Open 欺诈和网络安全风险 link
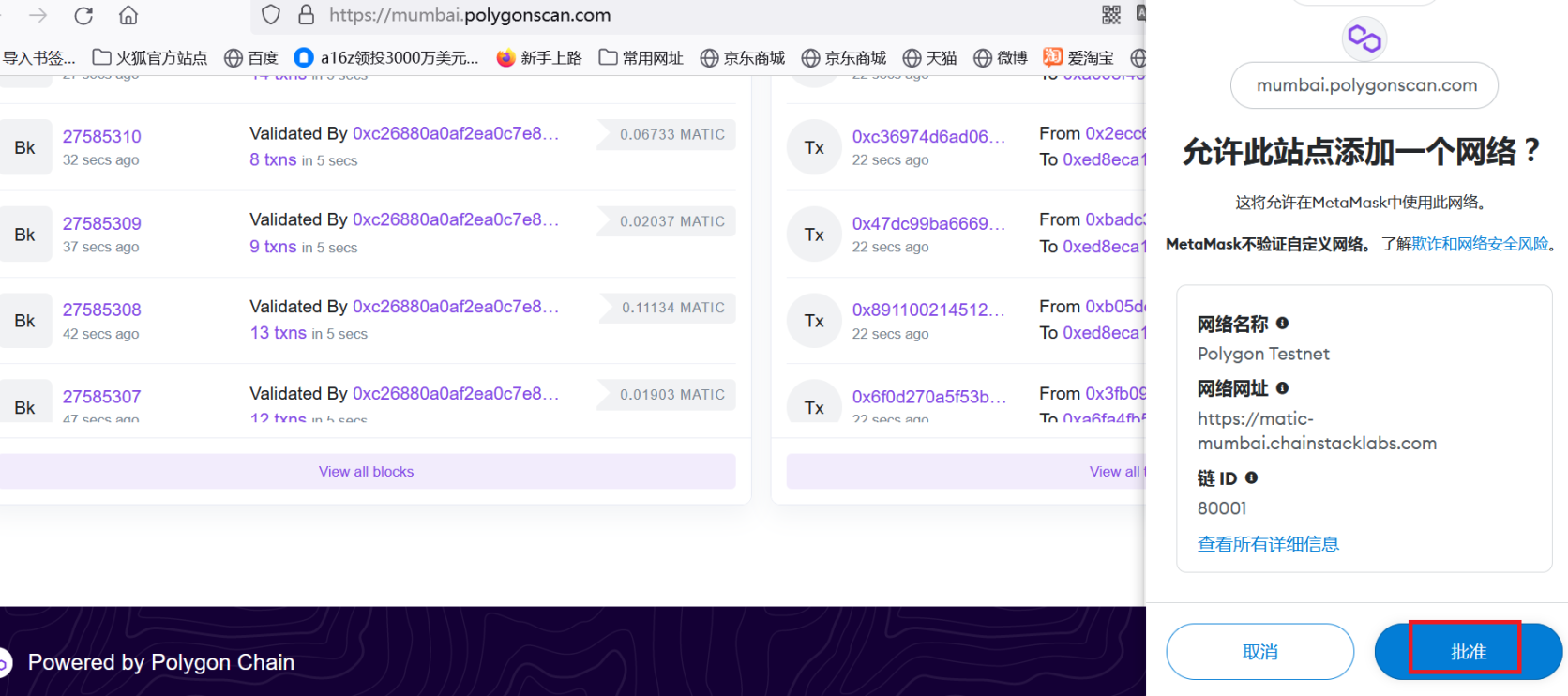 click(1480, 244)
